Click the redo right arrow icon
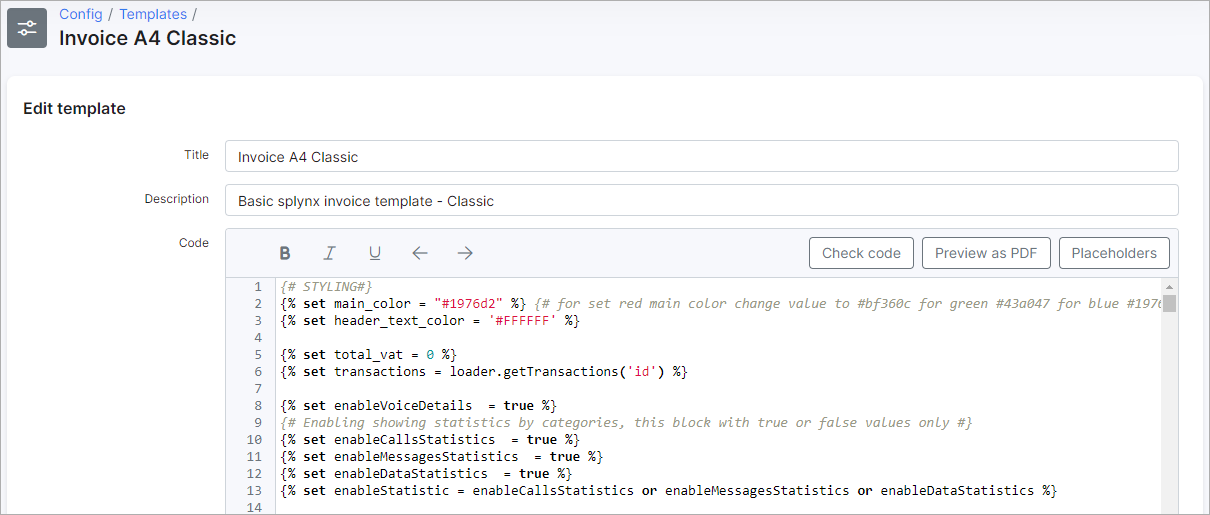This screenshot has height=515, width=1210. [x=465, y=253]
